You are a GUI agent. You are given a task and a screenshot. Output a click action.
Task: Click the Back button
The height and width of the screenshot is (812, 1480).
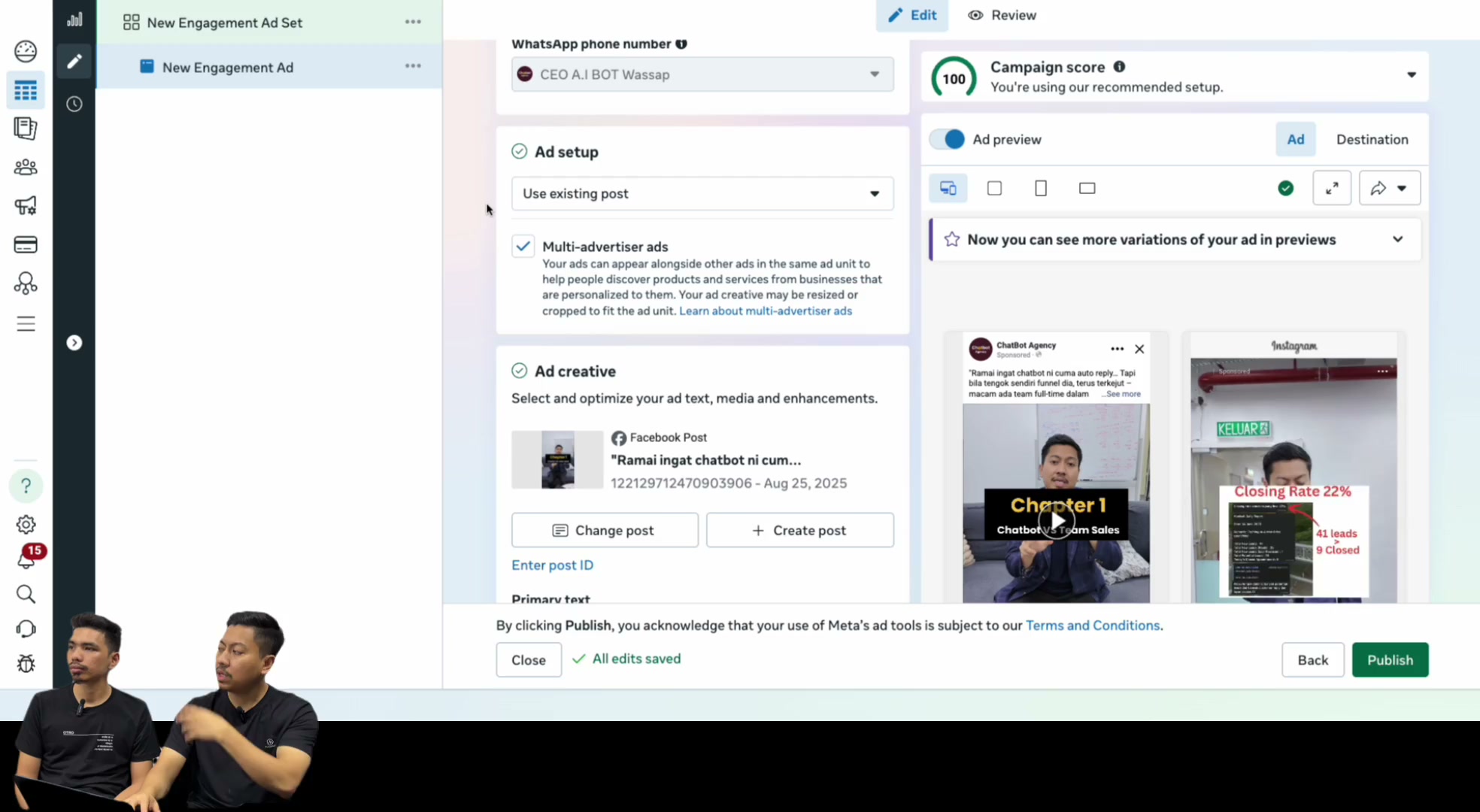point(1313,659)
